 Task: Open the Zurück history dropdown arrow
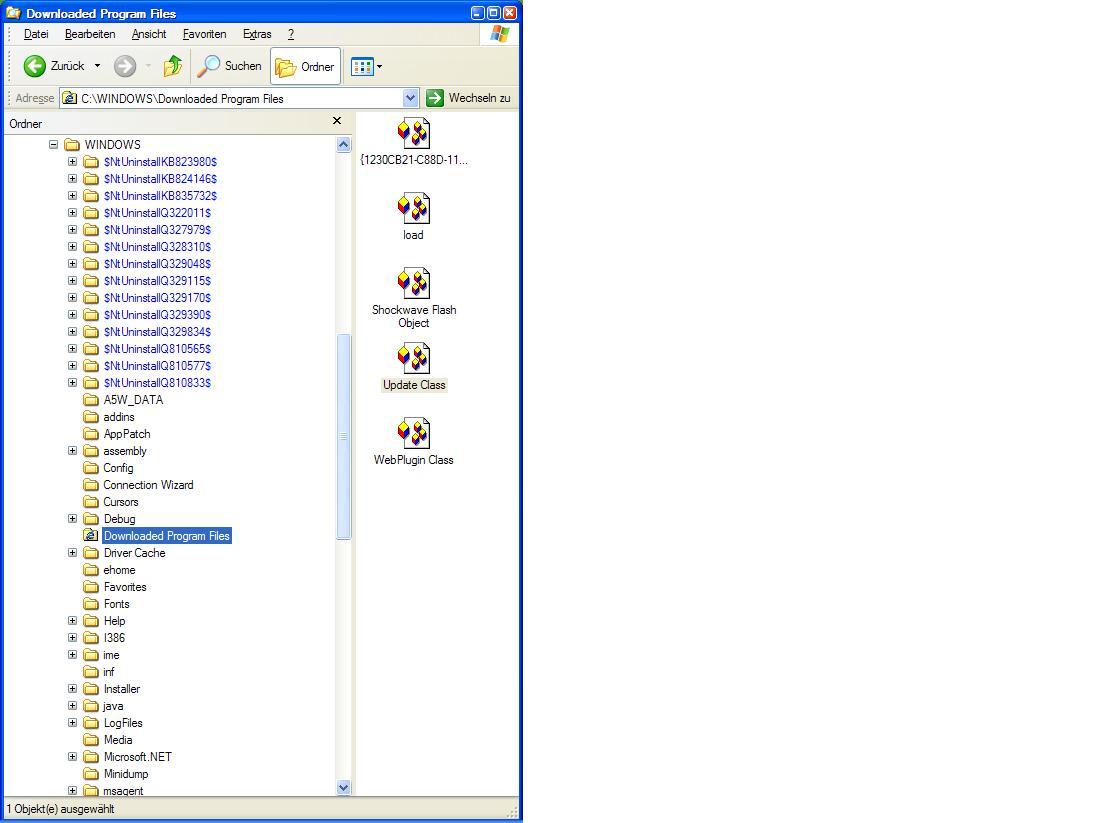tap(98, 66)
